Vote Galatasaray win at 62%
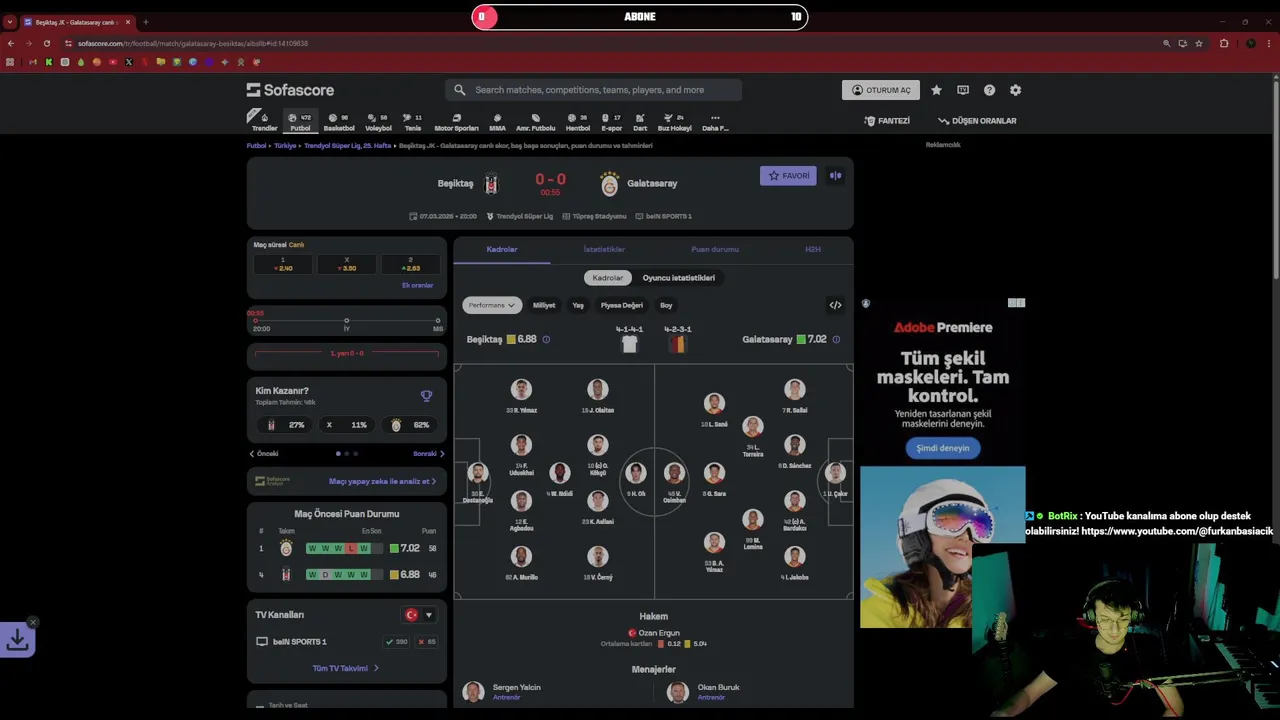The height and width of the screenshot is (720, 1280). point(409,425)
